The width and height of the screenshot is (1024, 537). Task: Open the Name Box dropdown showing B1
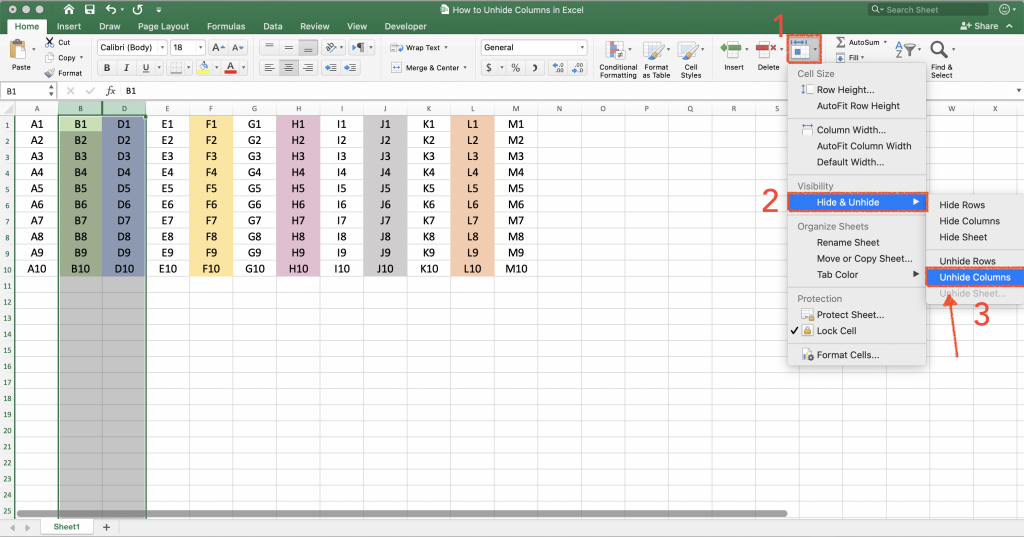51,91
